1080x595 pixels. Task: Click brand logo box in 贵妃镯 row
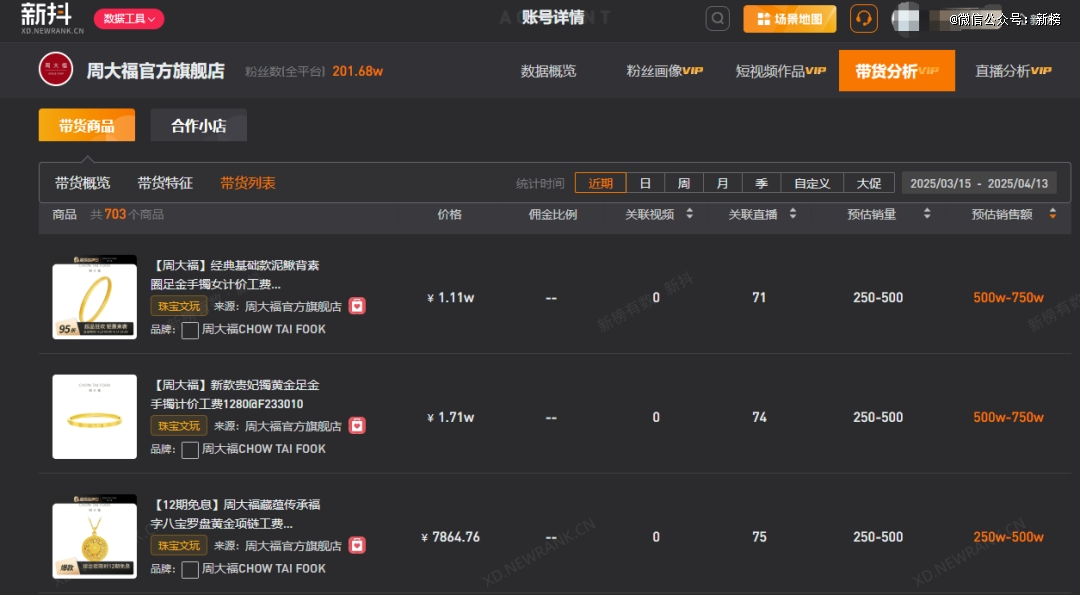(x=190, y=450)
